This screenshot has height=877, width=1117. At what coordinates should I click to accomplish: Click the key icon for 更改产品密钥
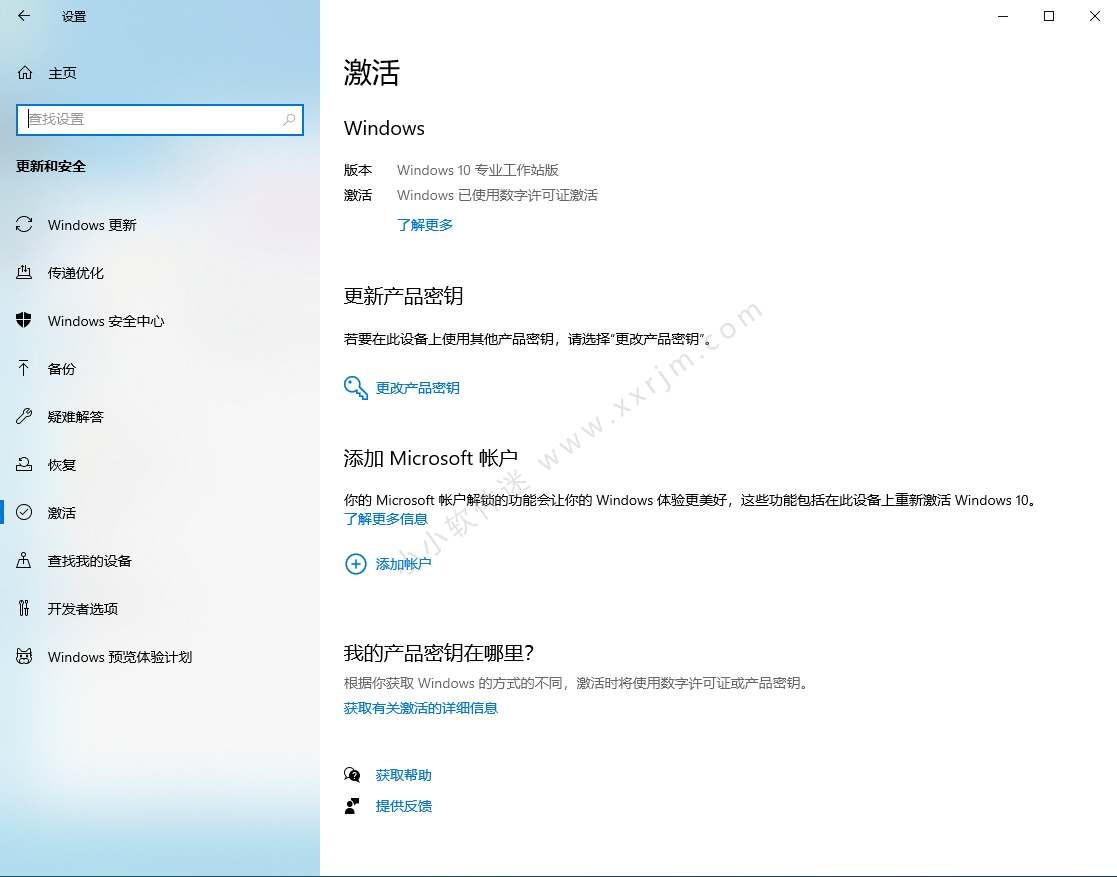click(x=355, y=388)
